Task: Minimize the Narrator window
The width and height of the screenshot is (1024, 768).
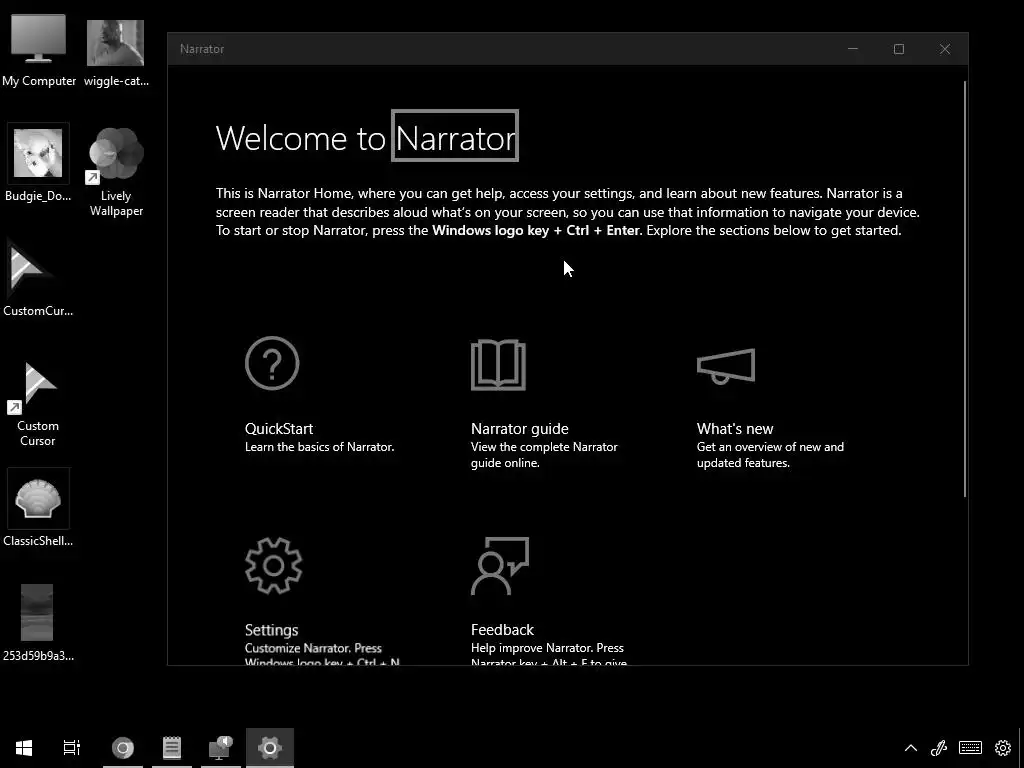Action: point(852,49)
